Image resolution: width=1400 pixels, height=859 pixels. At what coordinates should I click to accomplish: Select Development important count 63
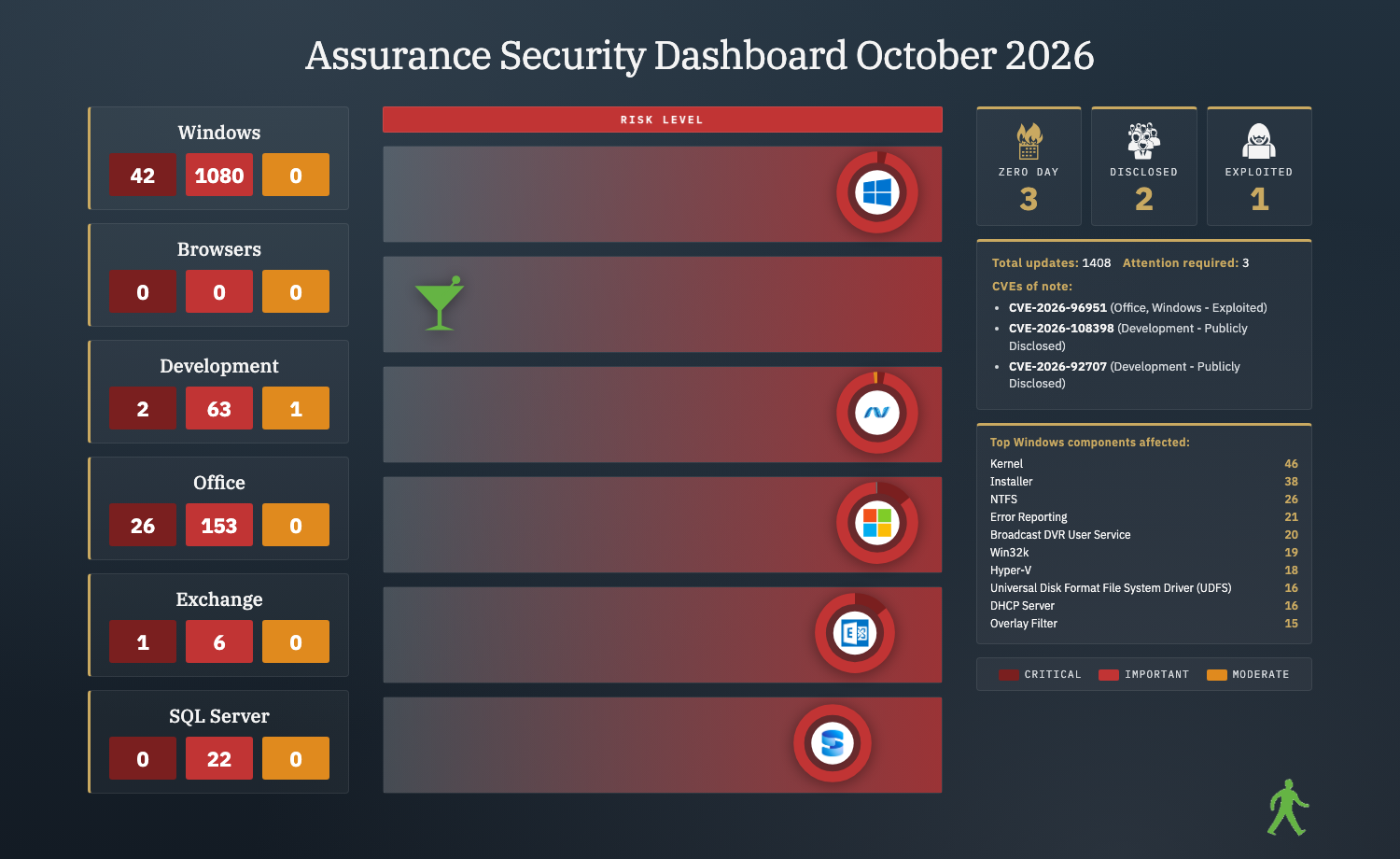pos(219,408)
